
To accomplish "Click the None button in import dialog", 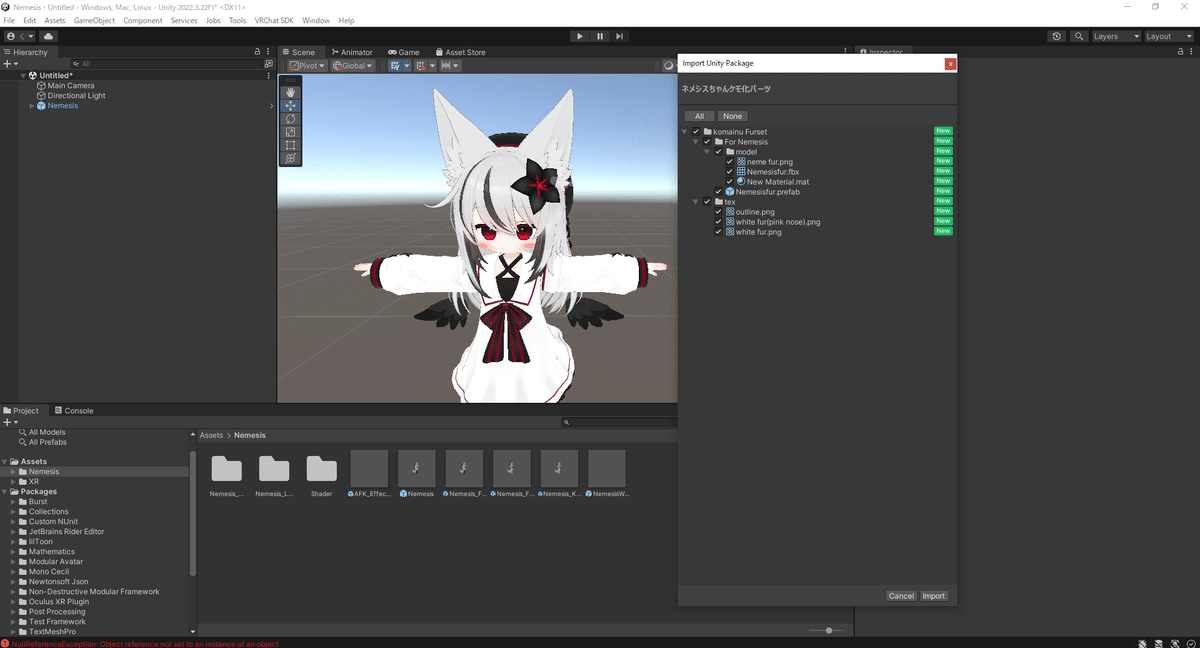I will click(733, 116).
